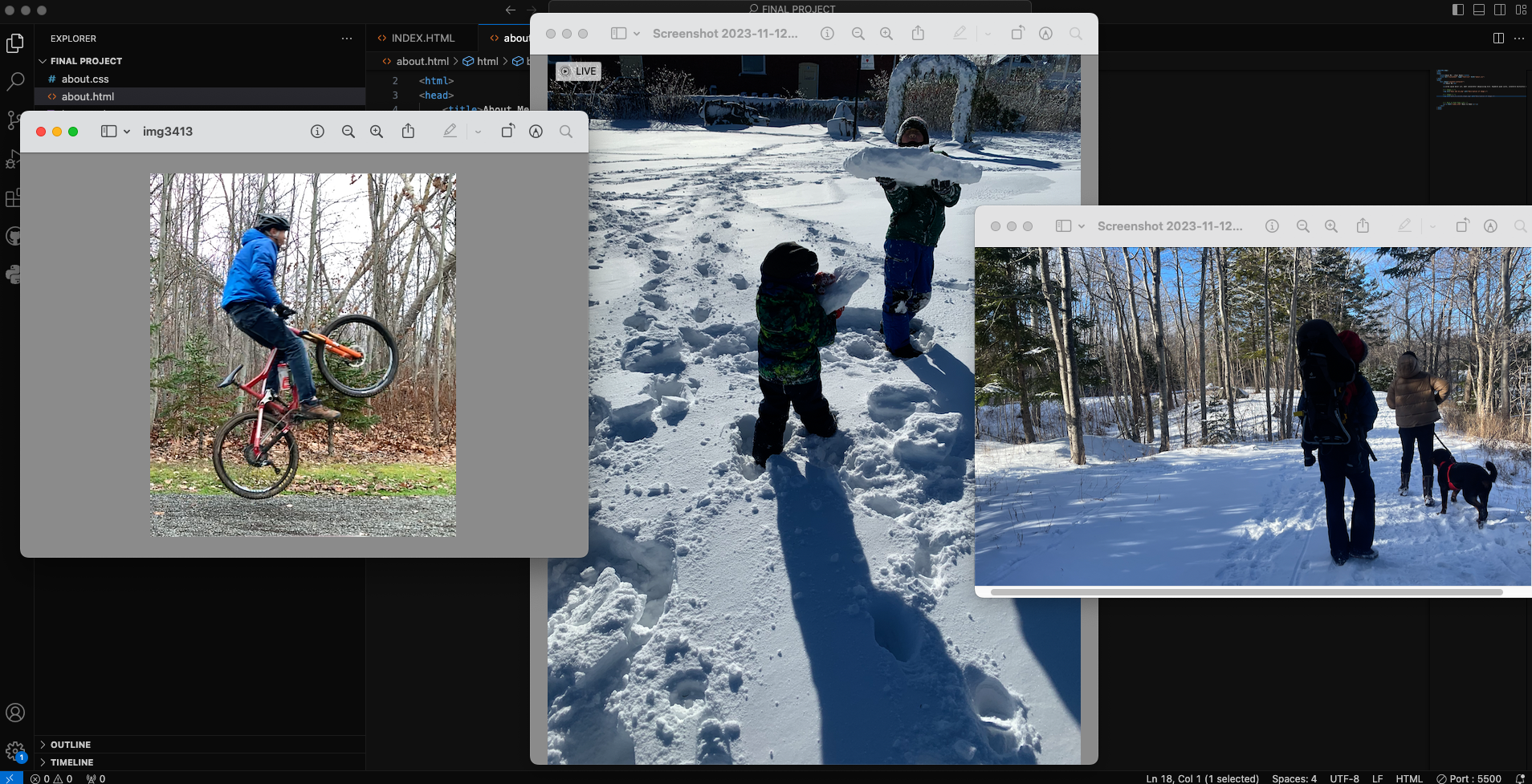Screen dimensions: 1532x784
Task: Toggle the LIVE photo badge
Action: click(x=578, y=71)
